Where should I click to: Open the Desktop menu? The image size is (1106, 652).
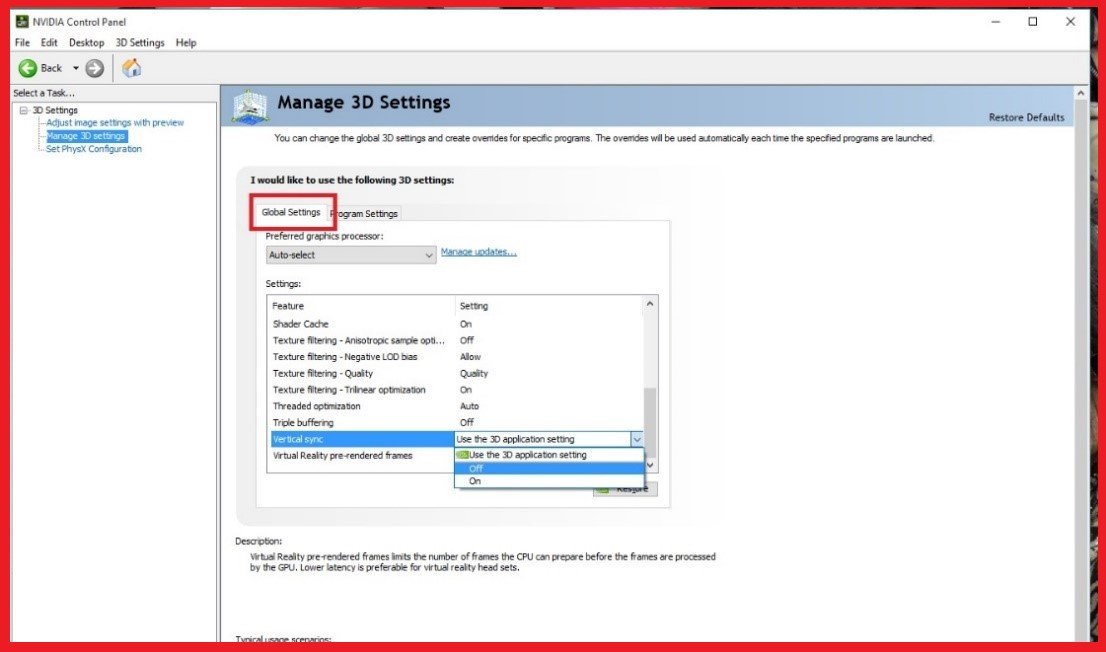coord(86,42)
